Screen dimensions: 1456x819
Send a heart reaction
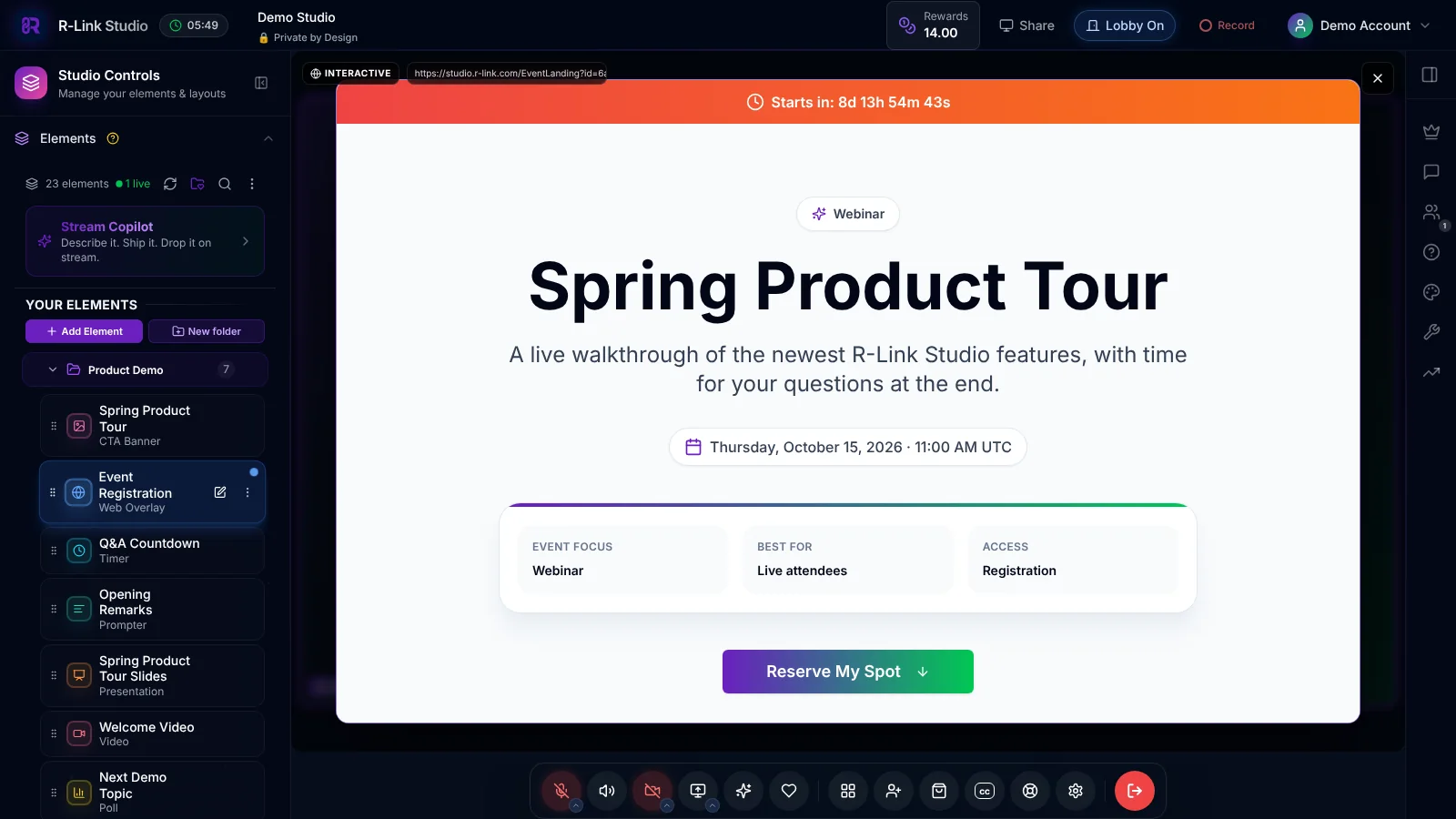[789, 791]
